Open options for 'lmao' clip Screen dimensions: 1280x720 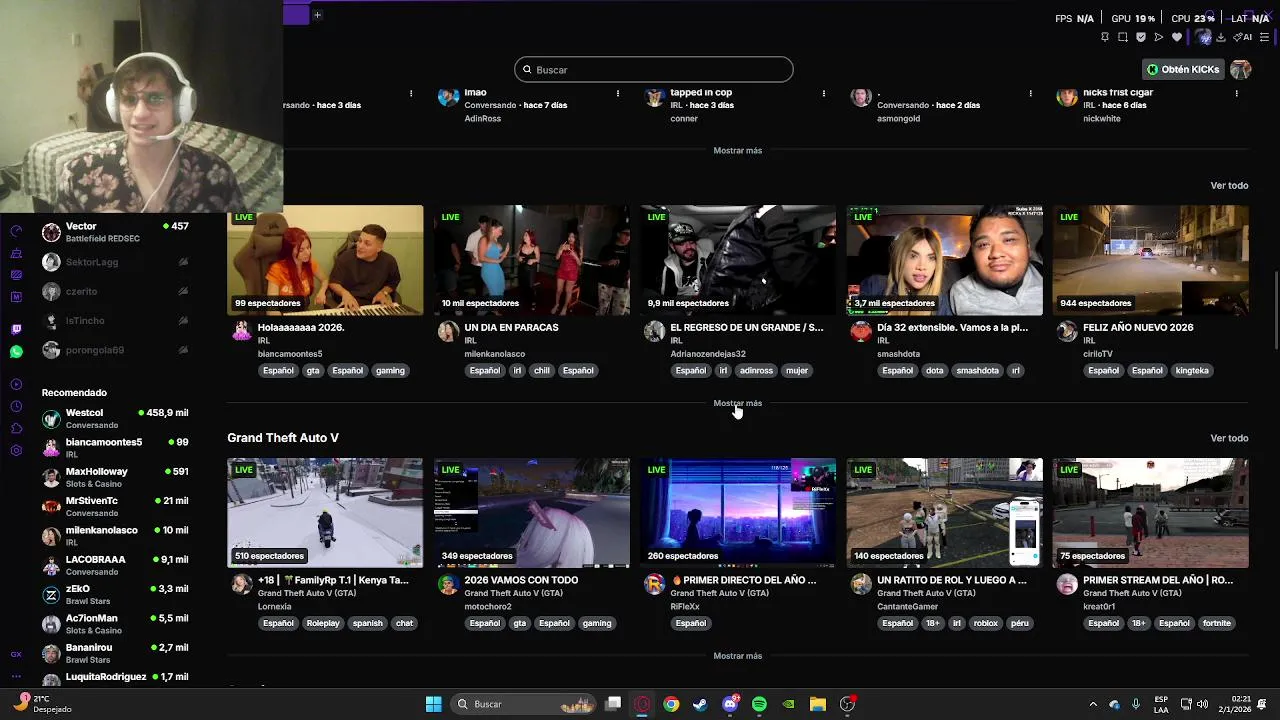click(617, 93)
